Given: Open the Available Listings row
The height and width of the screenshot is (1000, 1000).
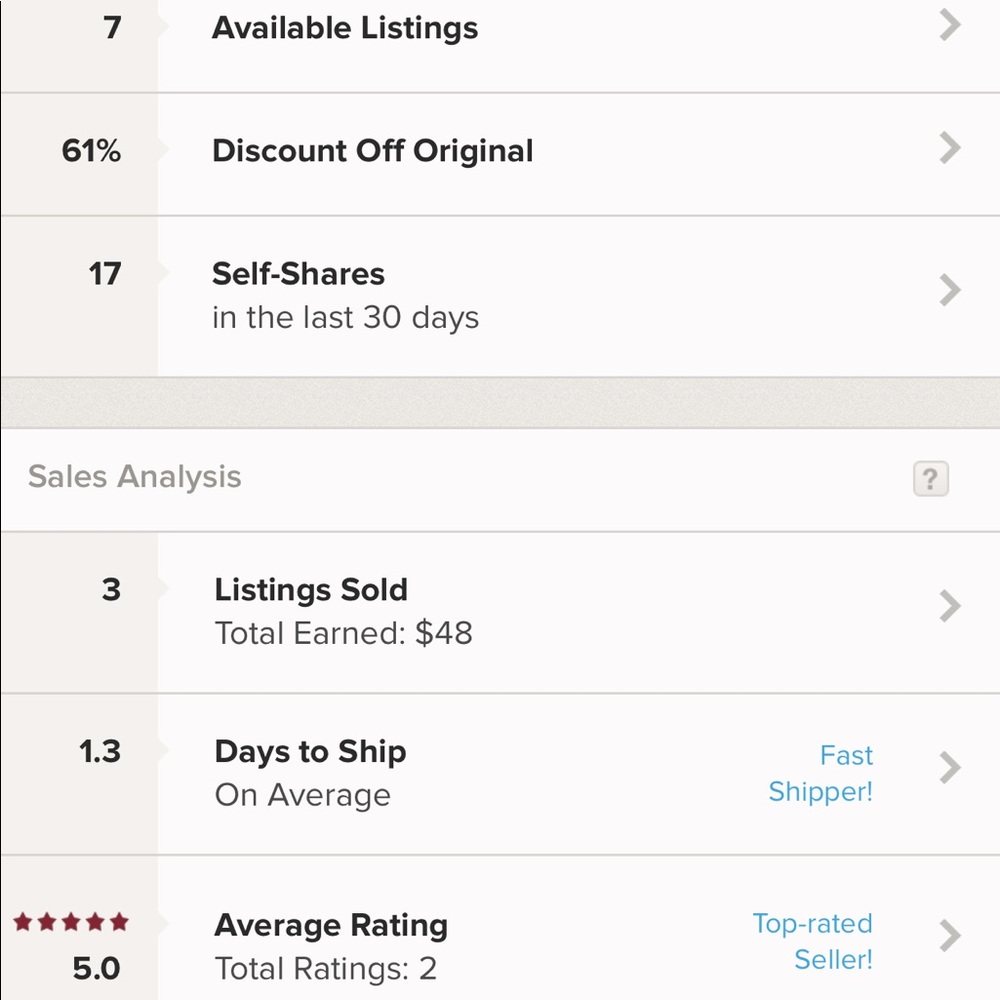Looking at the screenshot, I should pos(345,28).
